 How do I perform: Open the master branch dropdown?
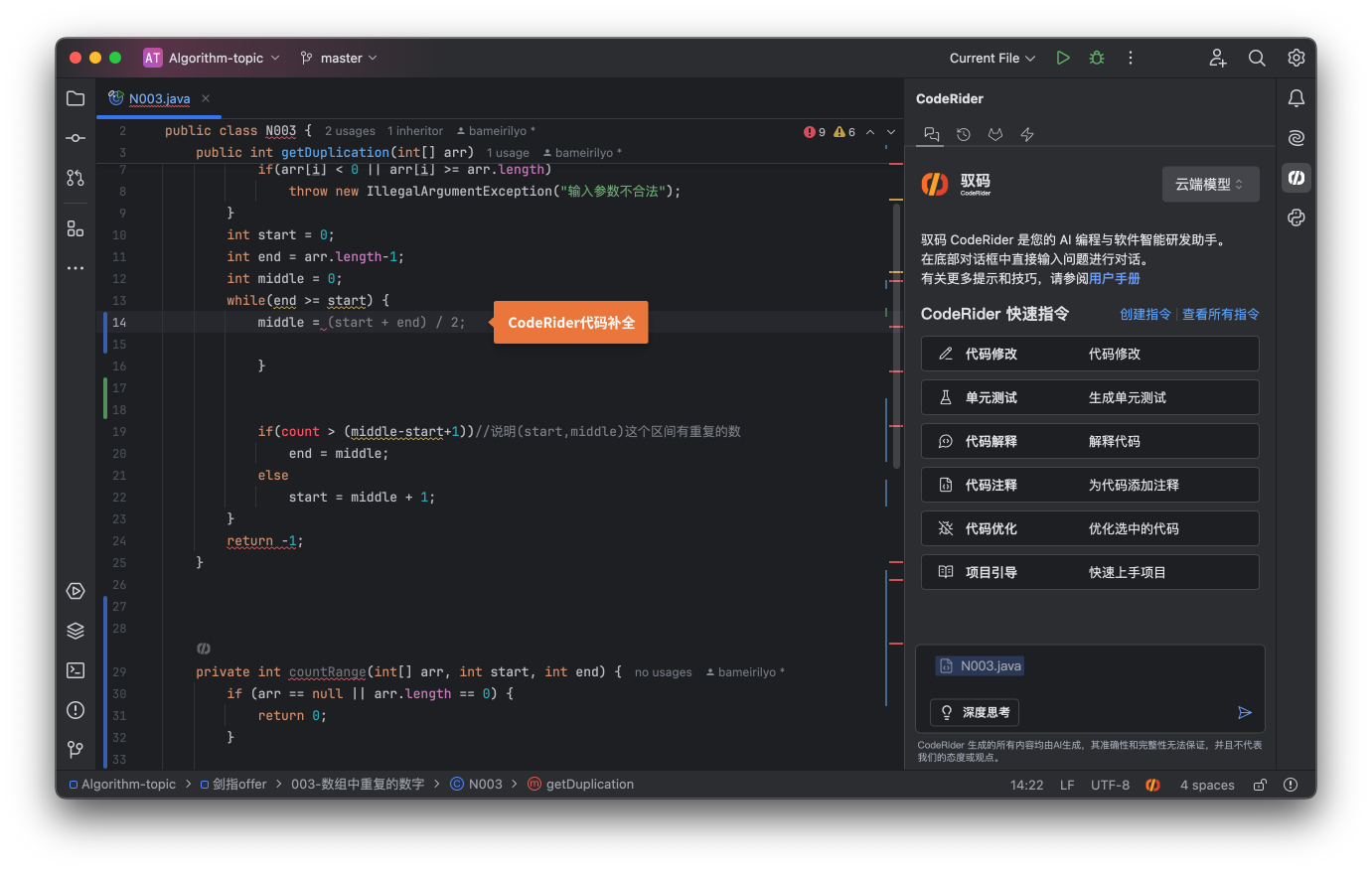(340, 58)
